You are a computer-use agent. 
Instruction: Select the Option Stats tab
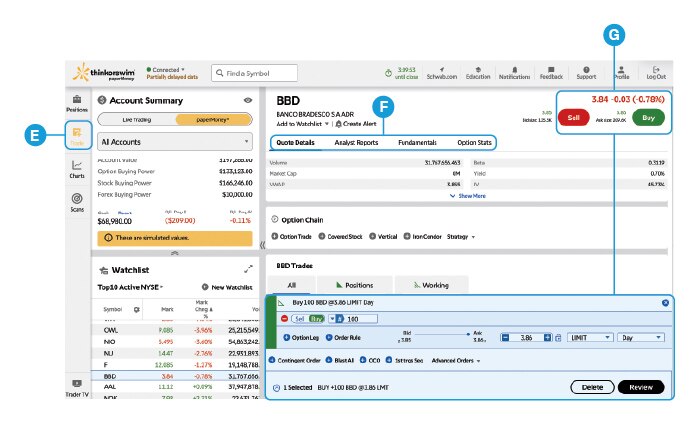point(474,142)
